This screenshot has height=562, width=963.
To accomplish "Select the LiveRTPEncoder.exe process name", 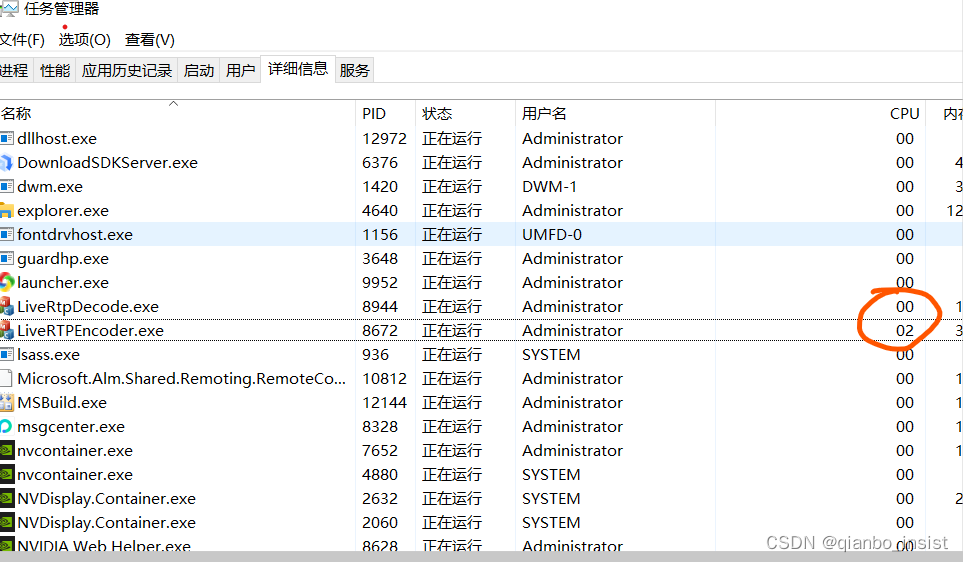I will (90, 330).
